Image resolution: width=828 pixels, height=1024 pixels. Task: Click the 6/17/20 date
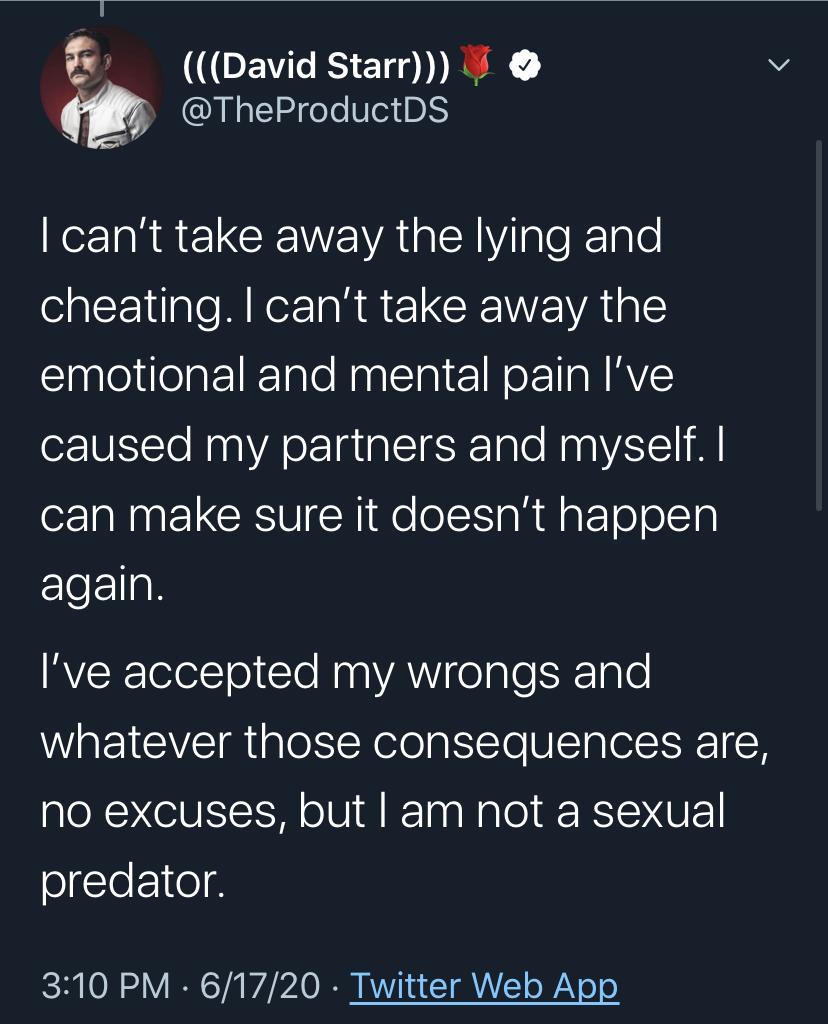click(260, 985)
